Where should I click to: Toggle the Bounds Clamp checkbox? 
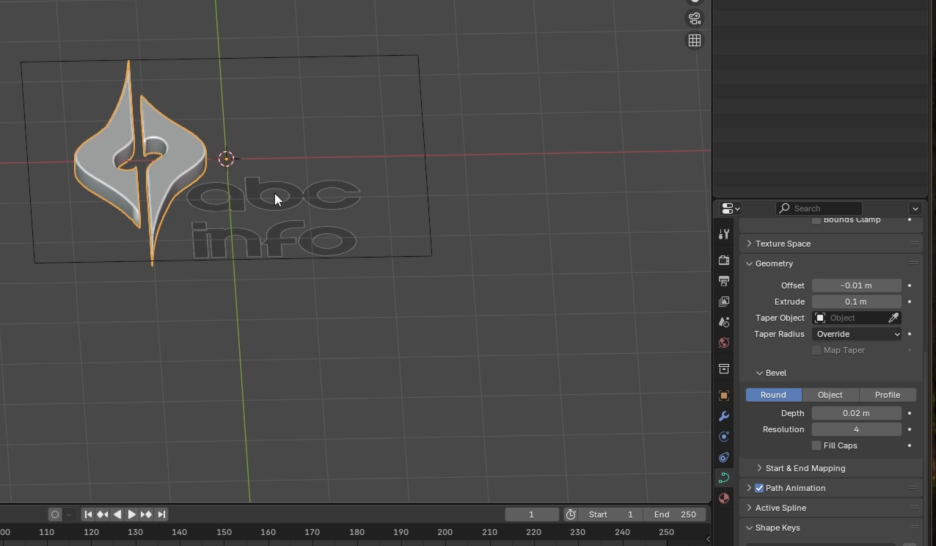tap(816, 220)
